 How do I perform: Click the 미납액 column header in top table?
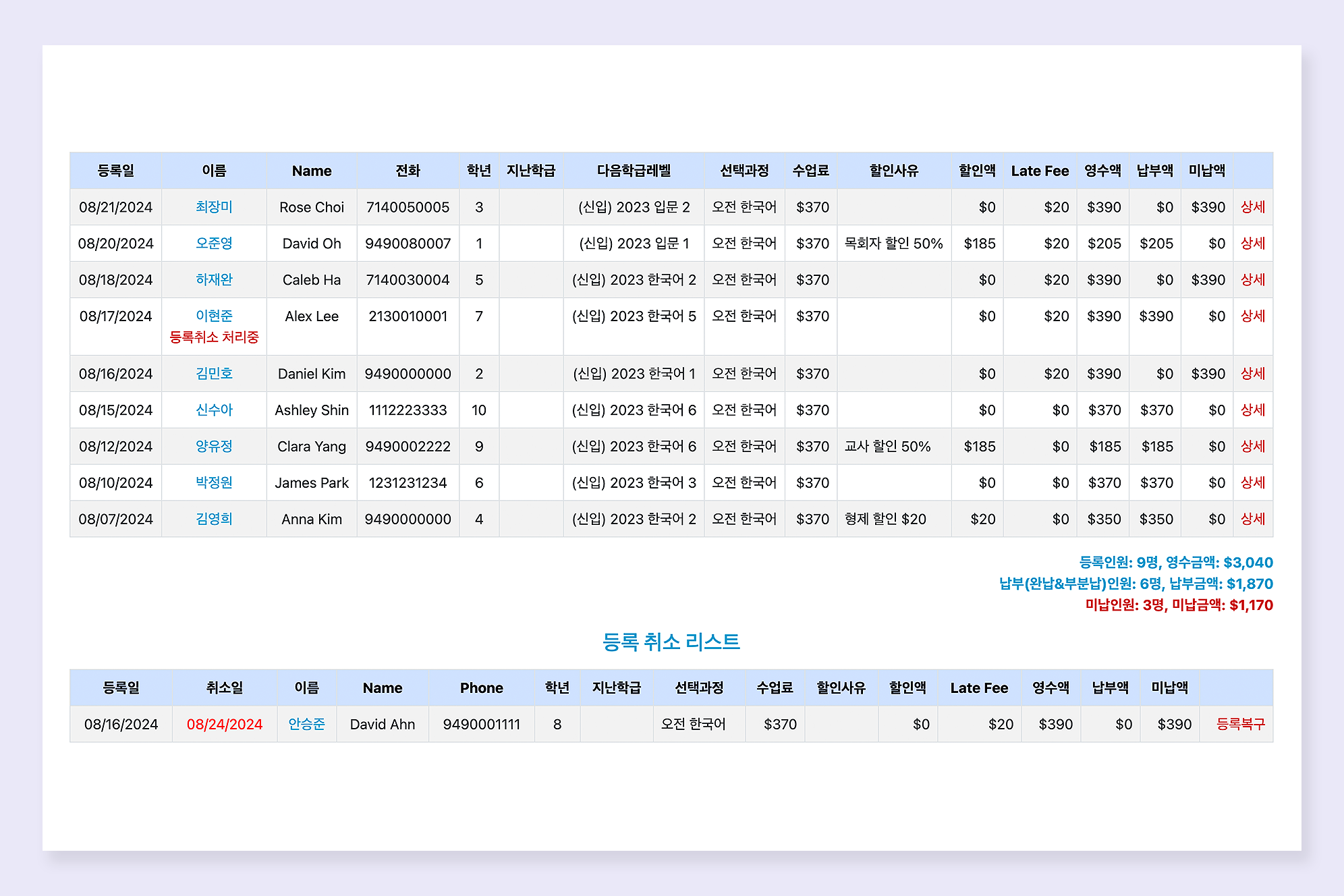1206,171
